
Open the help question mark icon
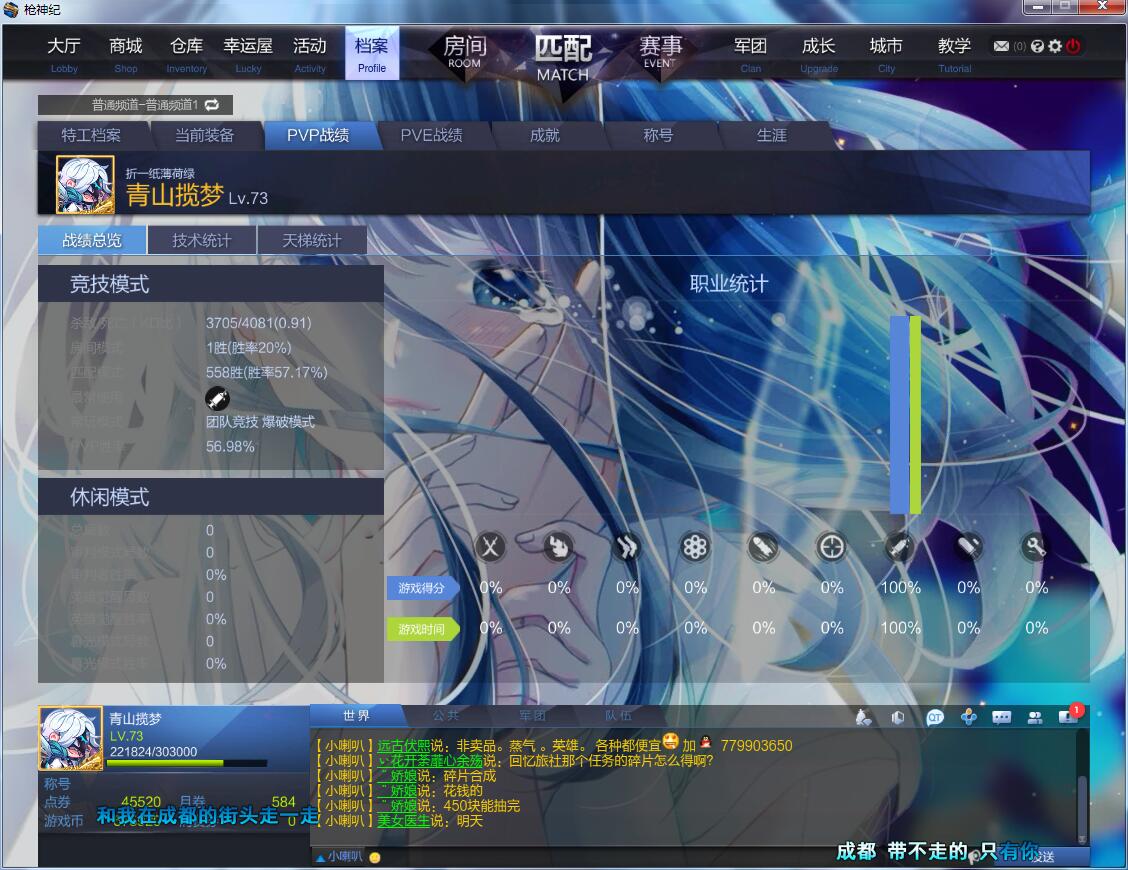1037,46
